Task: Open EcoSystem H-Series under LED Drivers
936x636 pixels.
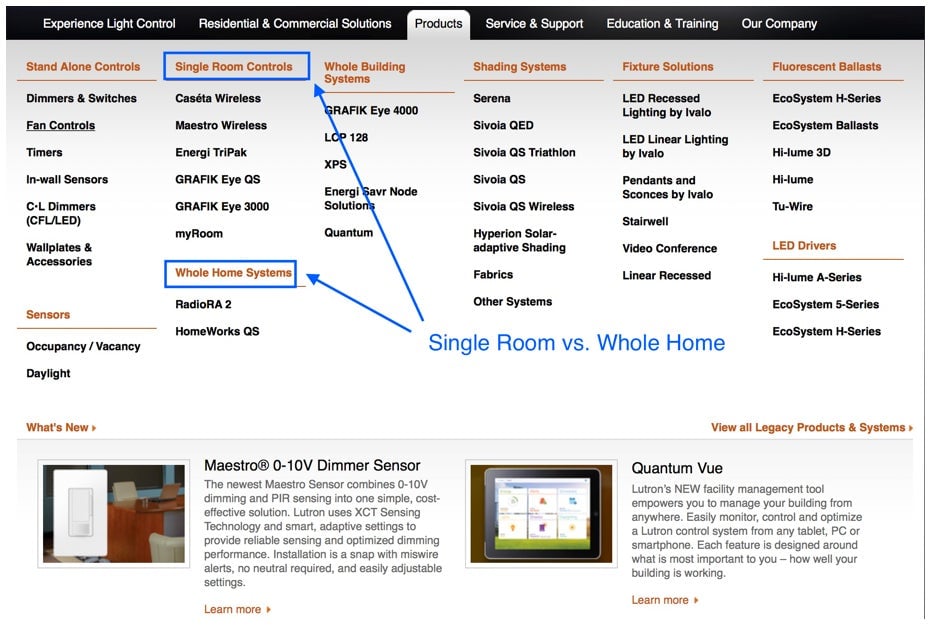Action: 827,331
